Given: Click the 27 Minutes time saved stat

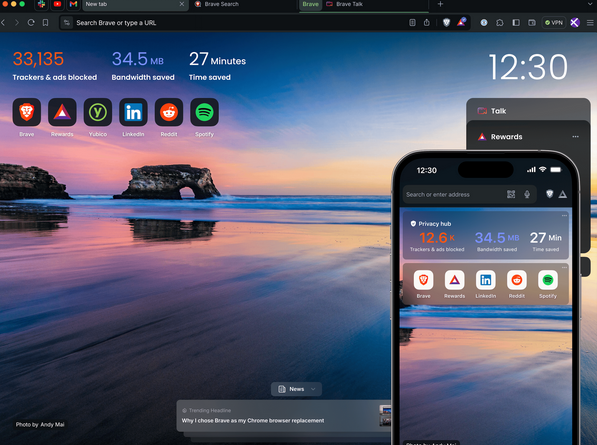Looking at the screenshot, I should click(217, 66).
